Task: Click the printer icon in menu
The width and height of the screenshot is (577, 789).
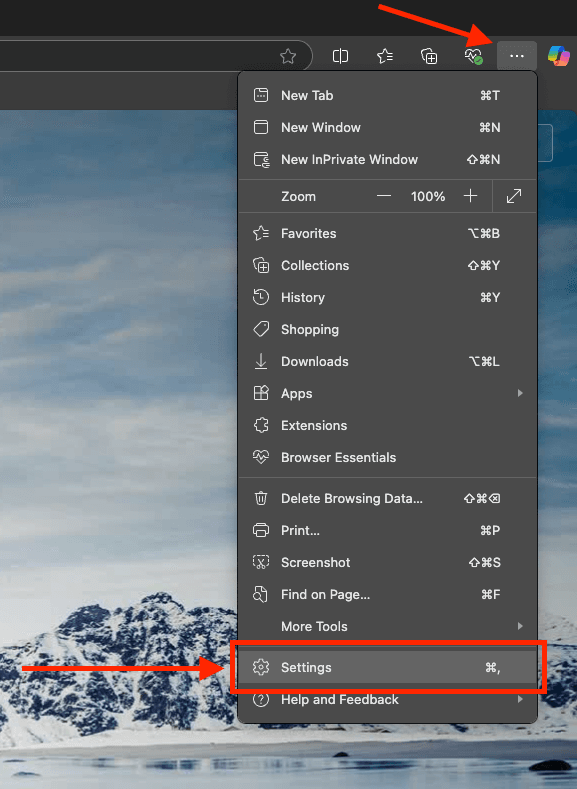Action: 261,530
